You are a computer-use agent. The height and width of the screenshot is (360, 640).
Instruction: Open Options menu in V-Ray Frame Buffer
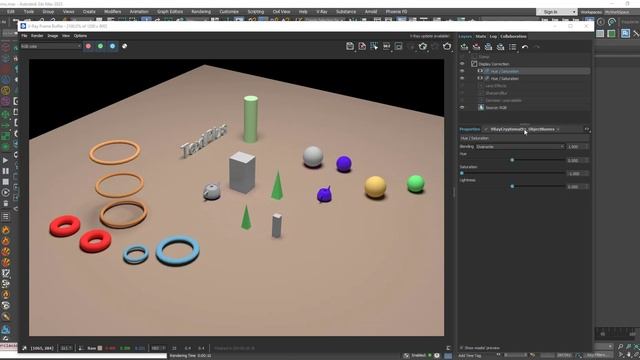80,36
